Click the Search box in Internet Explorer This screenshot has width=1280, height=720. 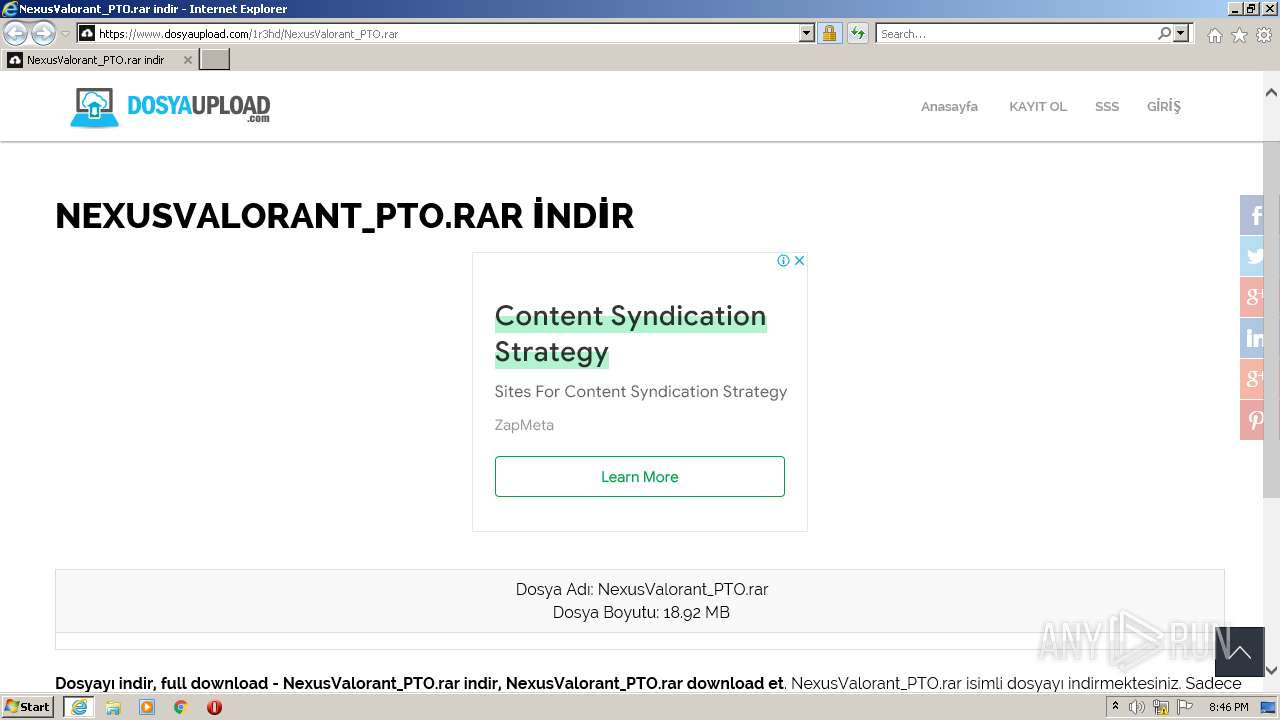click(1016, 34)
